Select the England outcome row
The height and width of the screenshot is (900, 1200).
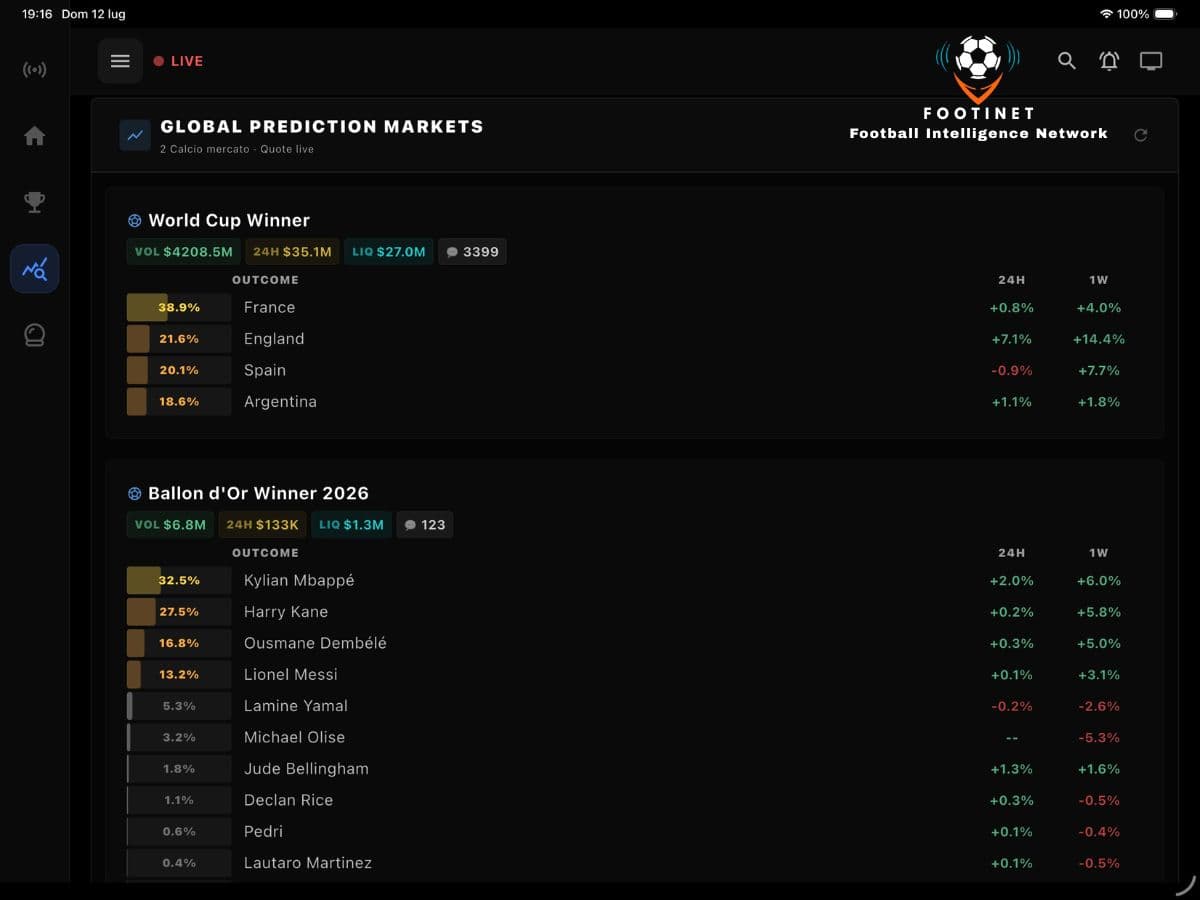pyautogui.click(x=634, y=339)
